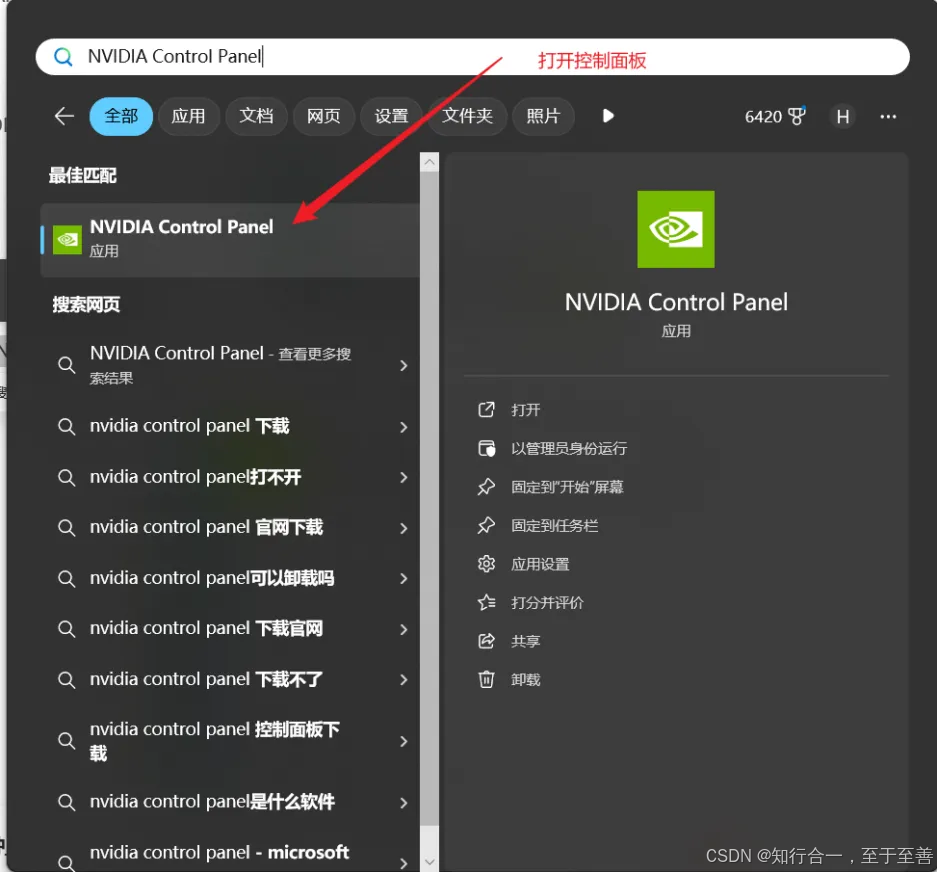The image size is (937, 872).
Task: Click search icon beside nvidia control panel可以卸载吗
Action: tap(66, 579)
